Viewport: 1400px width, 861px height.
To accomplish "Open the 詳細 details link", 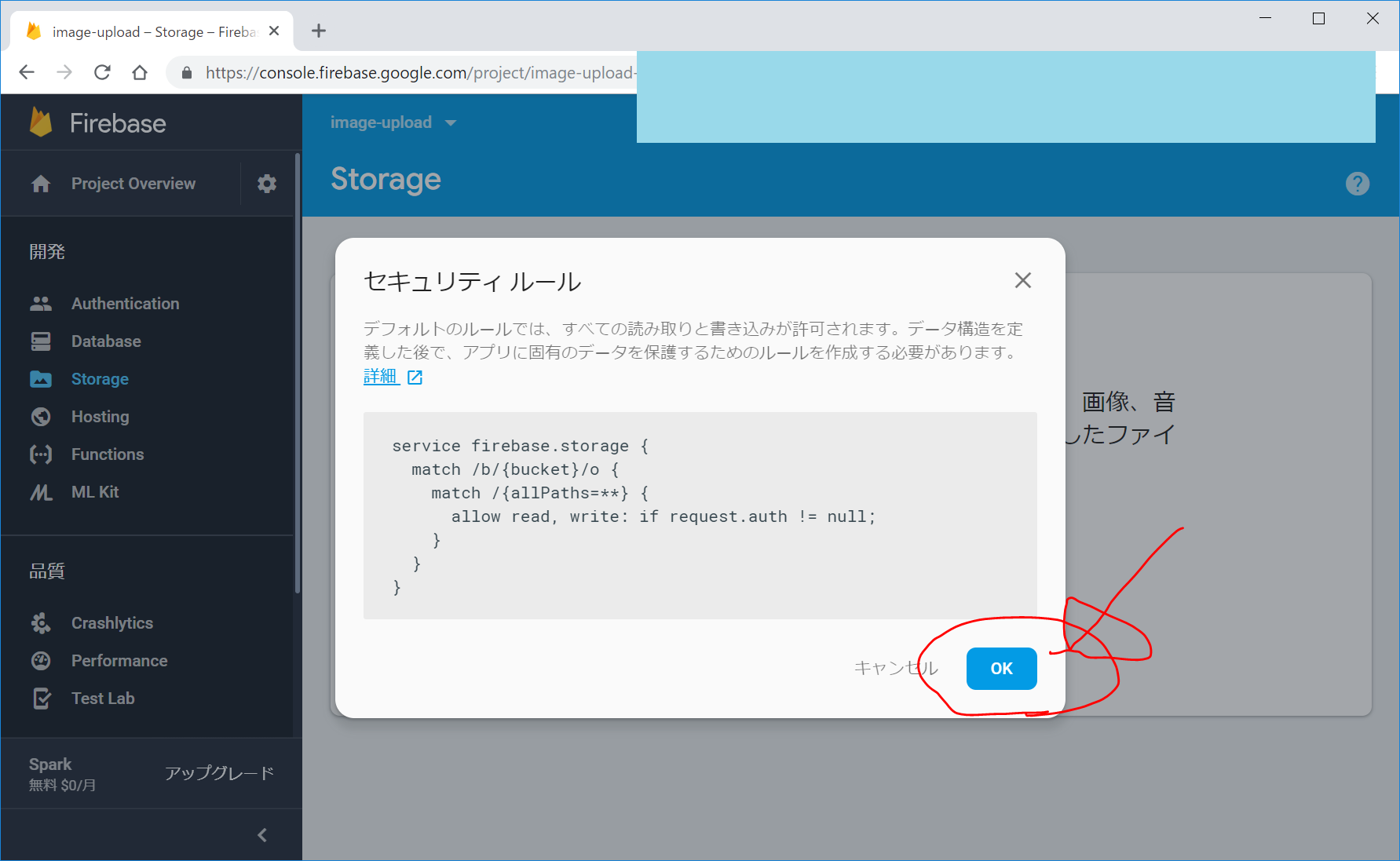I will 382,377.
